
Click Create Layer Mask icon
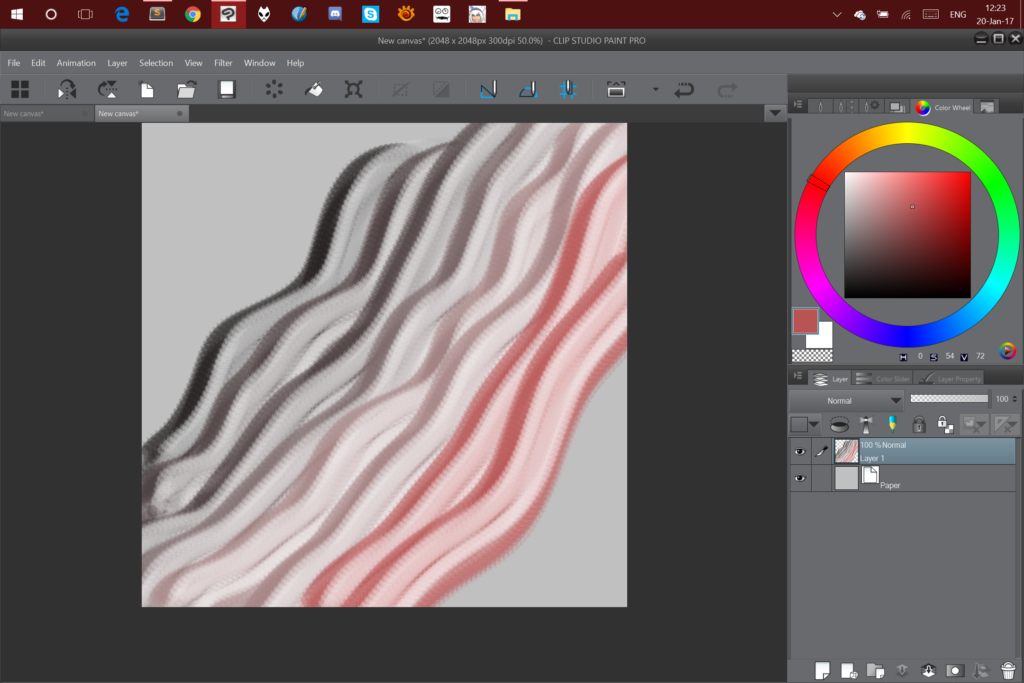pos(955,670)
